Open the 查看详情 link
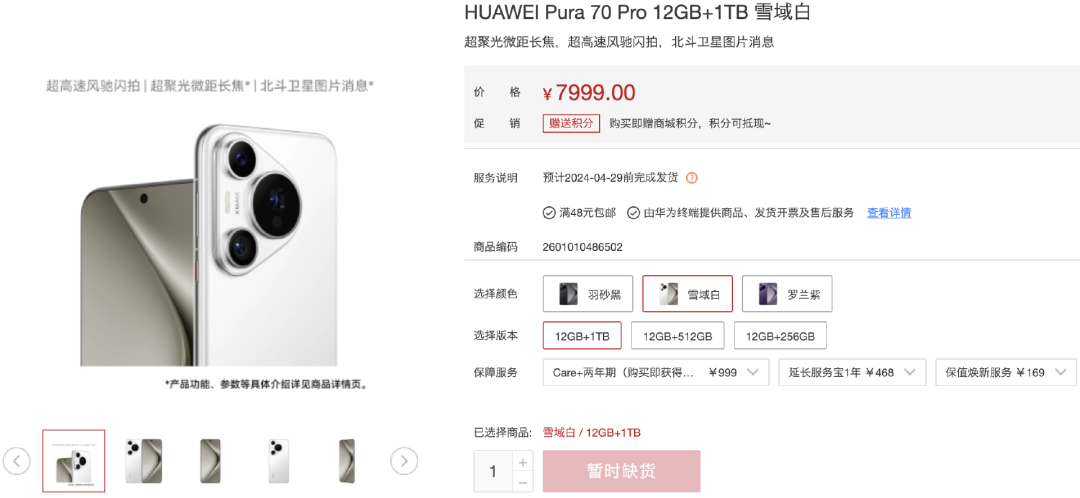 click(889, 213)
